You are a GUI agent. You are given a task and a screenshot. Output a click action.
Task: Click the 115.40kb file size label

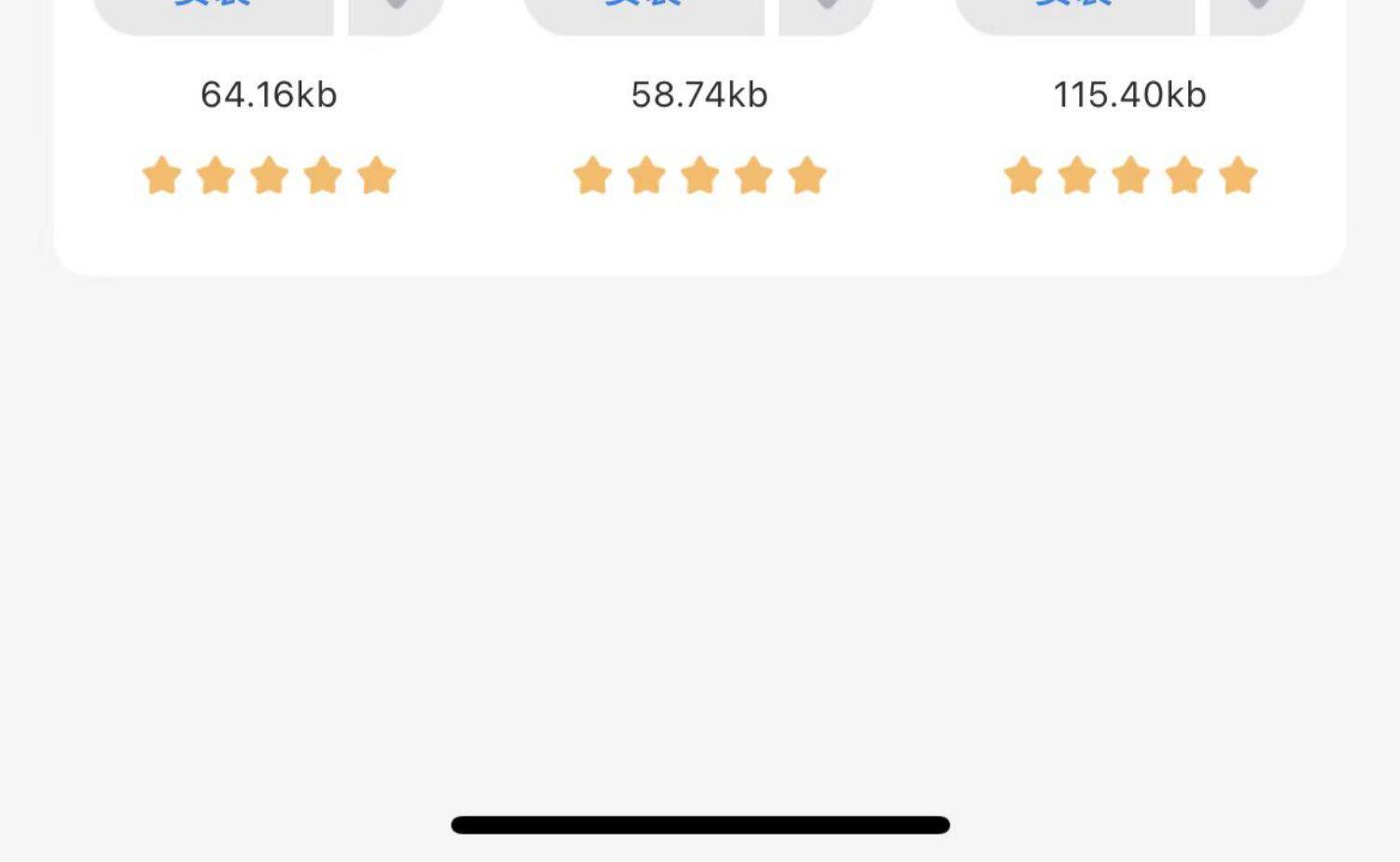[x=1130, y=95]
